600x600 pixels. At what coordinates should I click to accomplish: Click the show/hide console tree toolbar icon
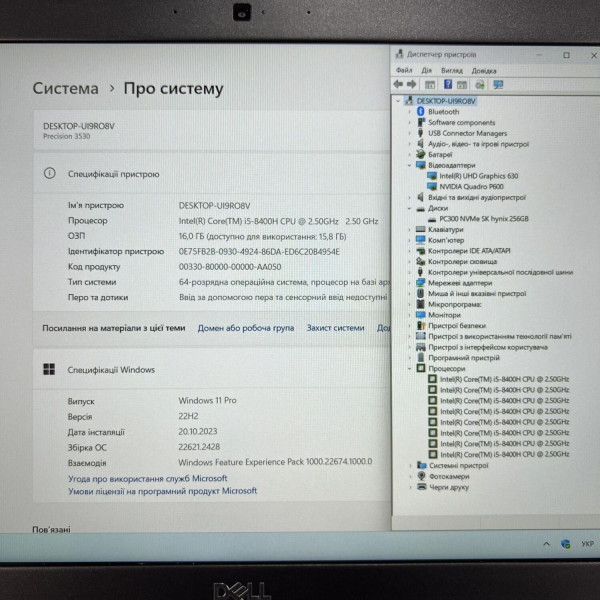pos(430,85)
